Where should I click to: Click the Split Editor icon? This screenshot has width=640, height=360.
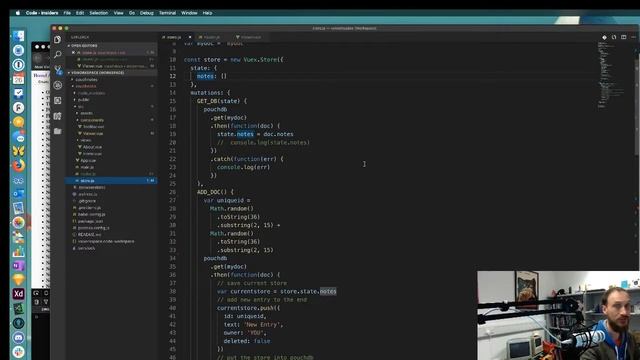623,37
